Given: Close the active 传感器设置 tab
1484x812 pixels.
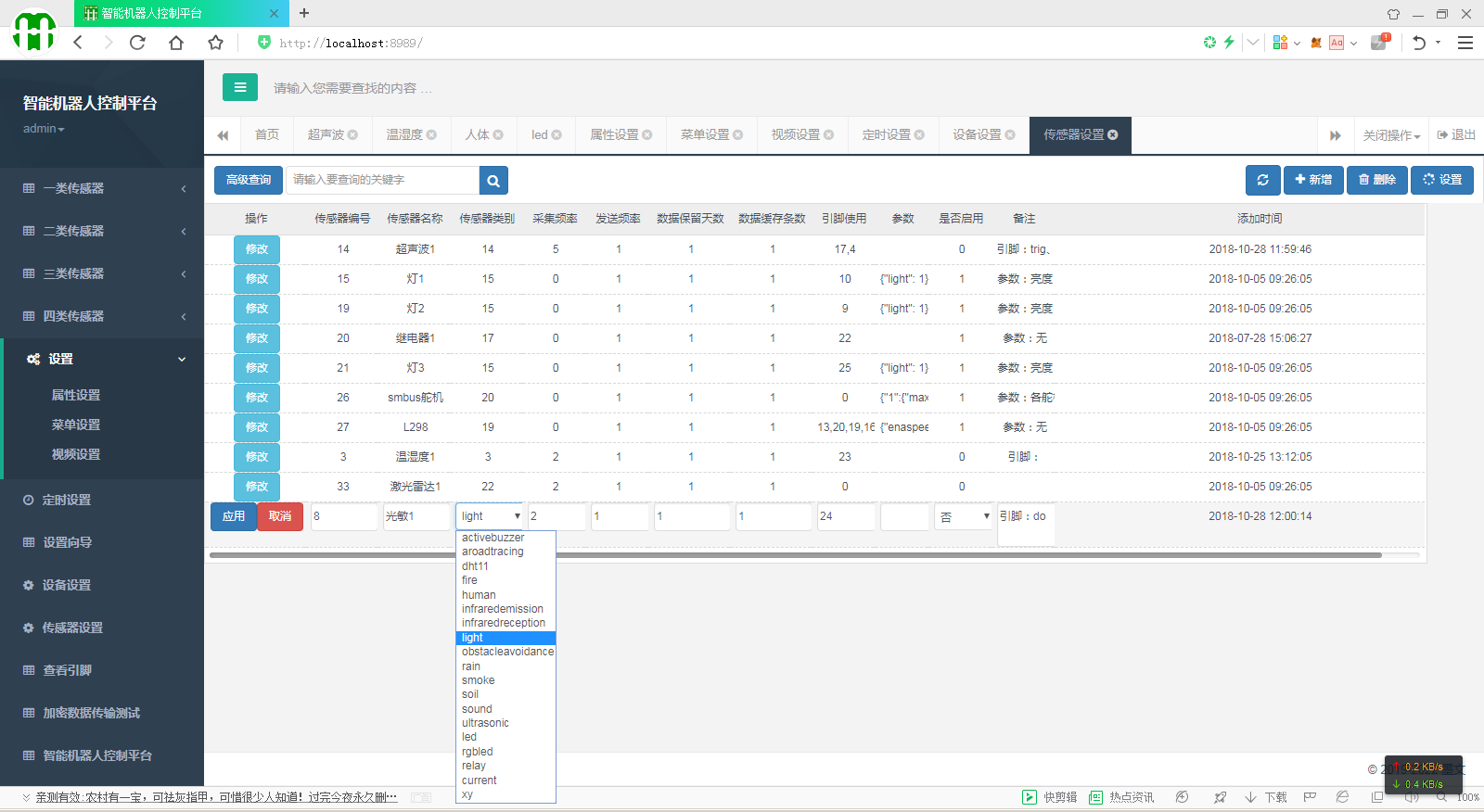Looking at the screenshot, I should click(x=1113, y=135).
